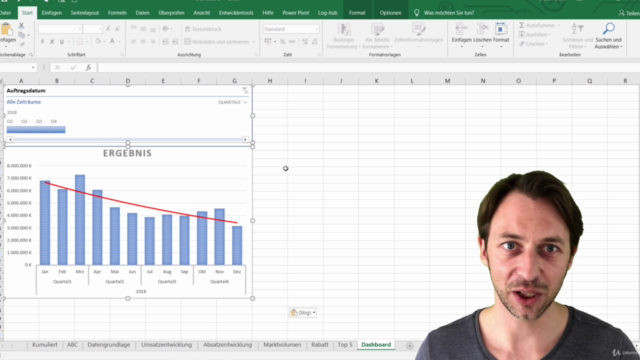640x360 pixels.
Task: Click the Format Painter brush icon
Action: [21, 44]
